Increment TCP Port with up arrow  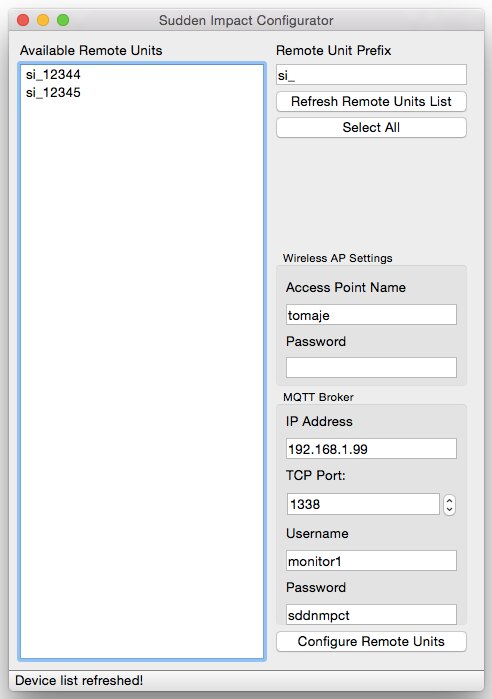click(x=449, y=500)
